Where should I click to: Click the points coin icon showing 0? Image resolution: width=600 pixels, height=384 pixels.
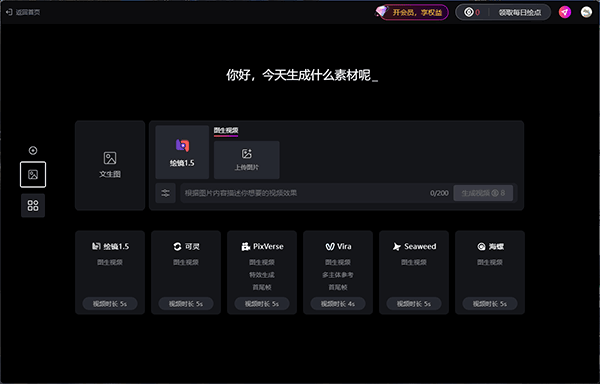(469, 12)
